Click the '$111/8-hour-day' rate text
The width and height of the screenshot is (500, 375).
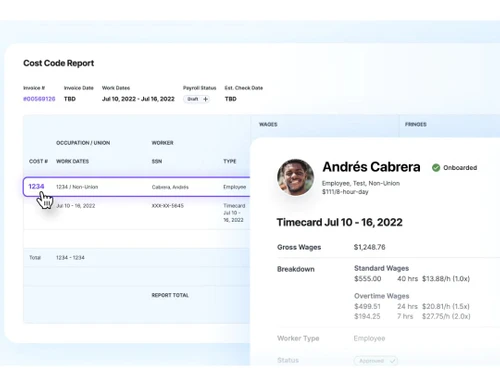tap(345, 192)
